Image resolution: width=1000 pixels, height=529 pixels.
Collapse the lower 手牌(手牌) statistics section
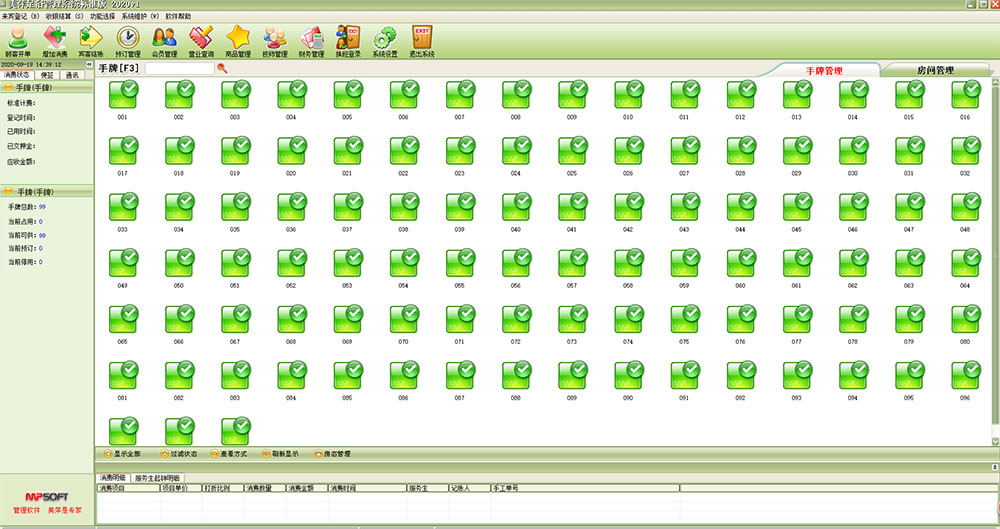(8, 191)
